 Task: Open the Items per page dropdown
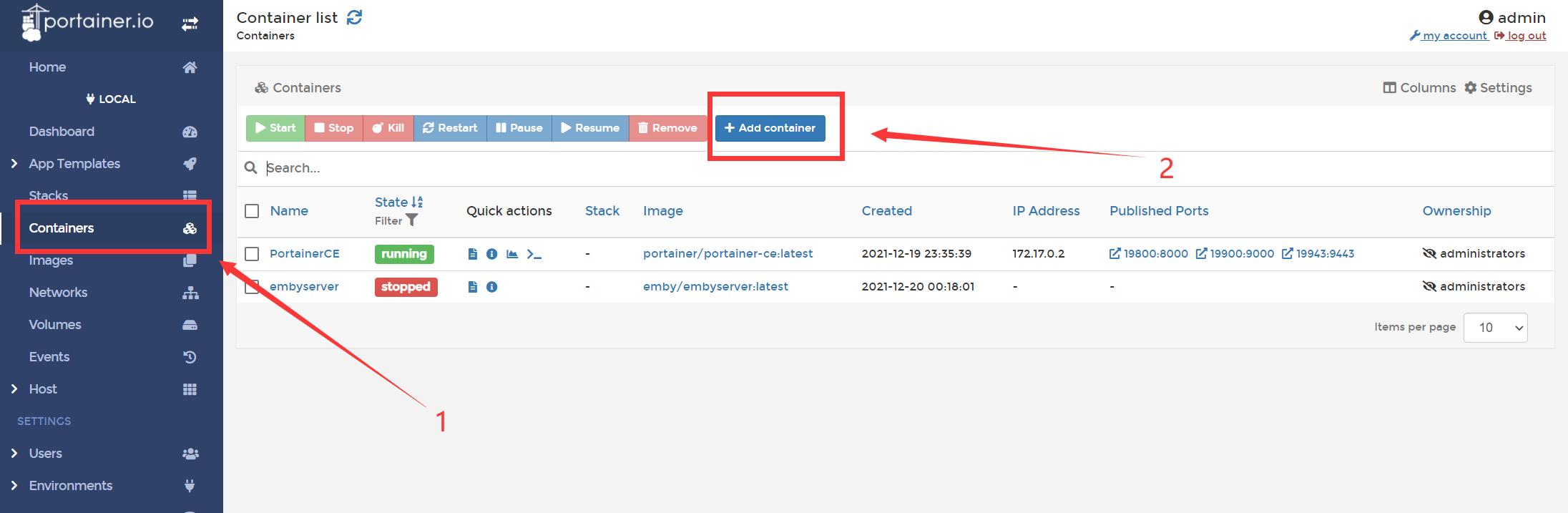[x=1495, y=328]
